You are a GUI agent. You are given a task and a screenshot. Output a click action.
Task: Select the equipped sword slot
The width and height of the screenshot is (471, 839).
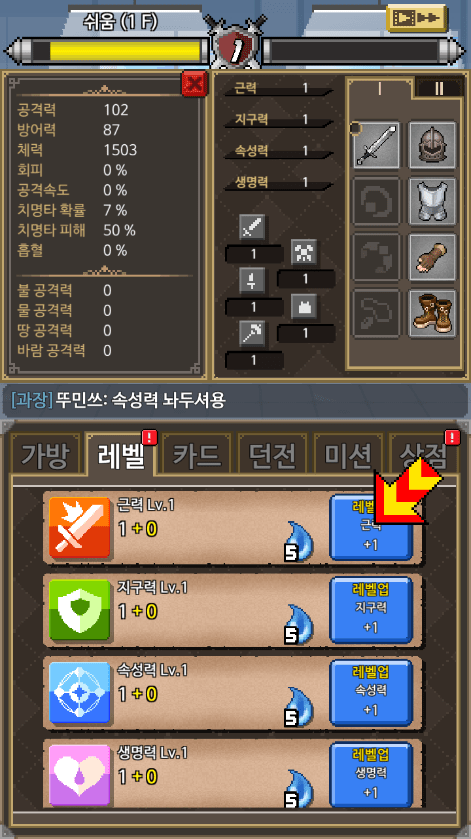tap(376, 145)
